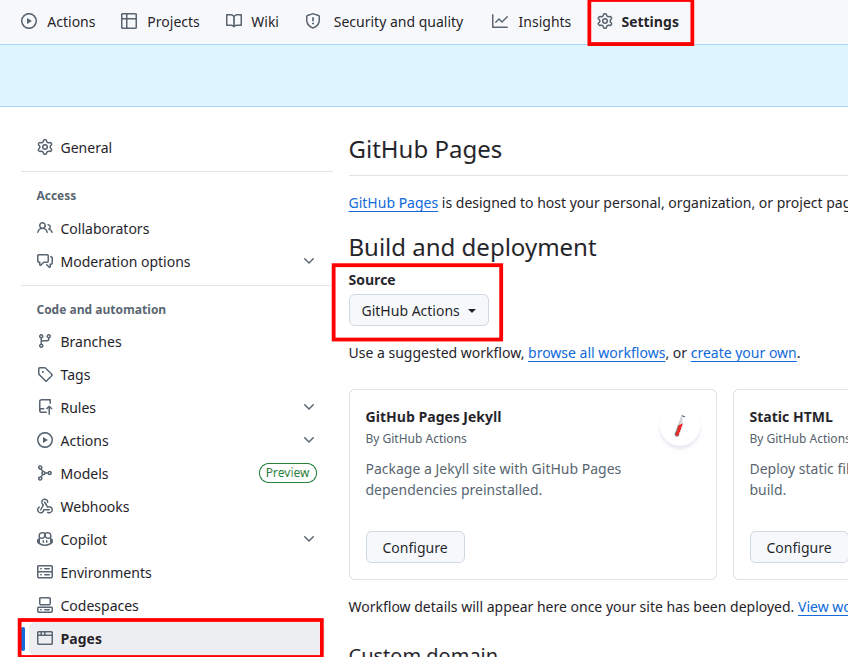
Task: Click the Webhooks icon
Action: 45,507
